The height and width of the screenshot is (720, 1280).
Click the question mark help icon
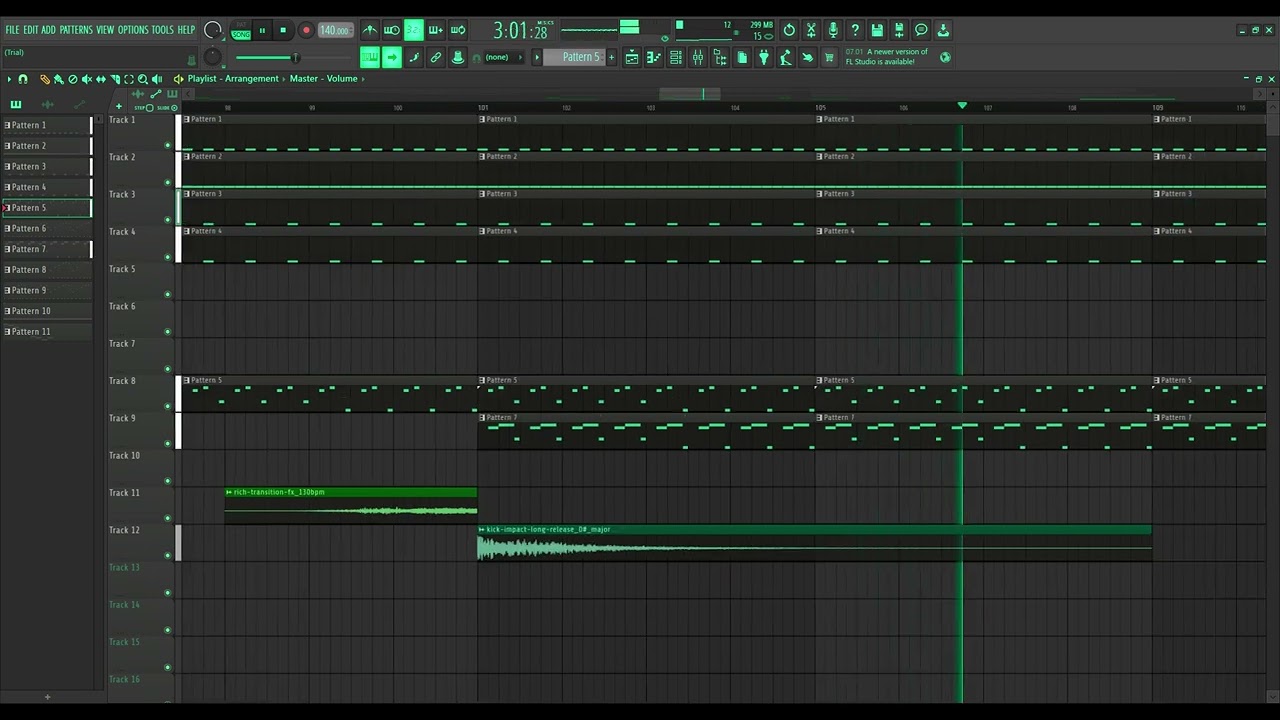(x=855, y=30)
